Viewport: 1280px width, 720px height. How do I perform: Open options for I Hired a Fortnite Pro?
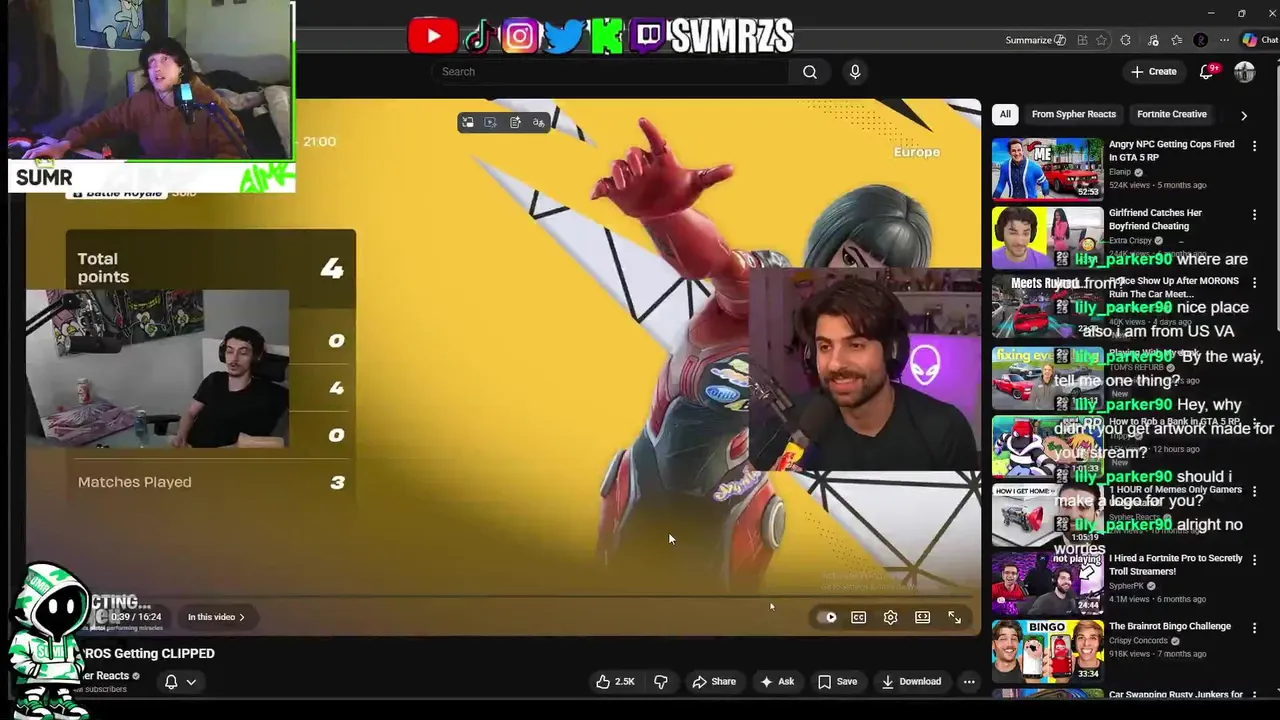tap(1254, 560)
